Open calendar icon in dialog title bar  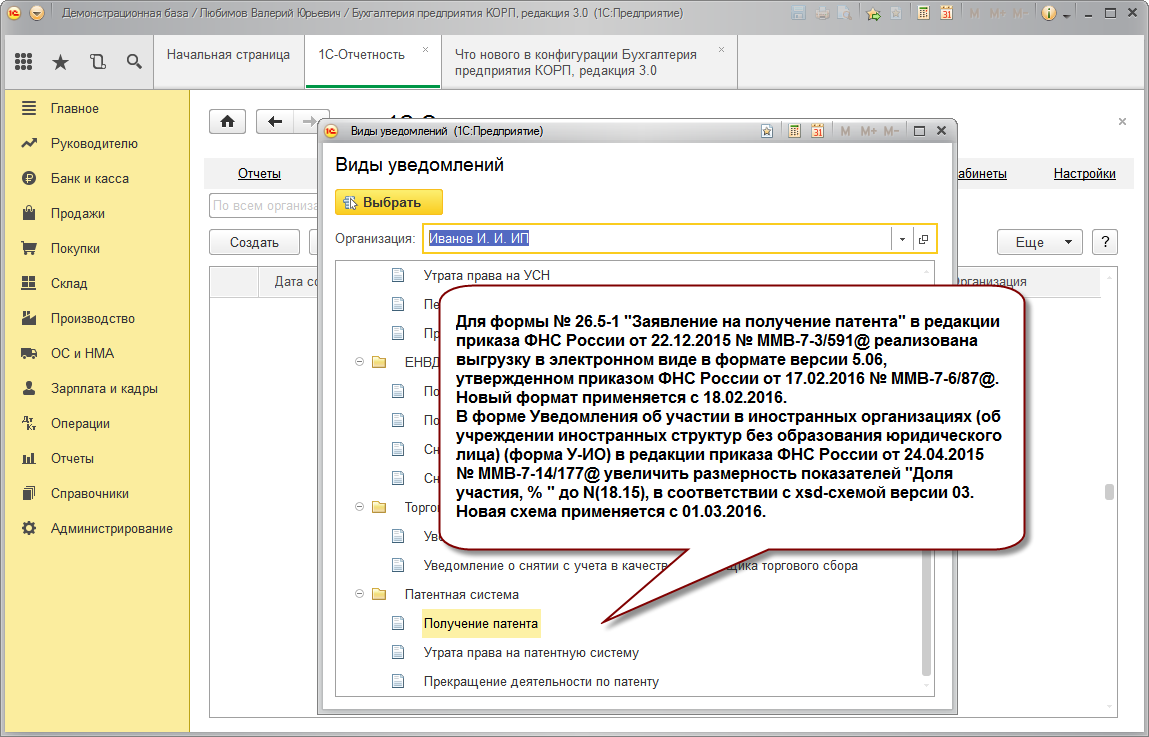tap(817, 131)
